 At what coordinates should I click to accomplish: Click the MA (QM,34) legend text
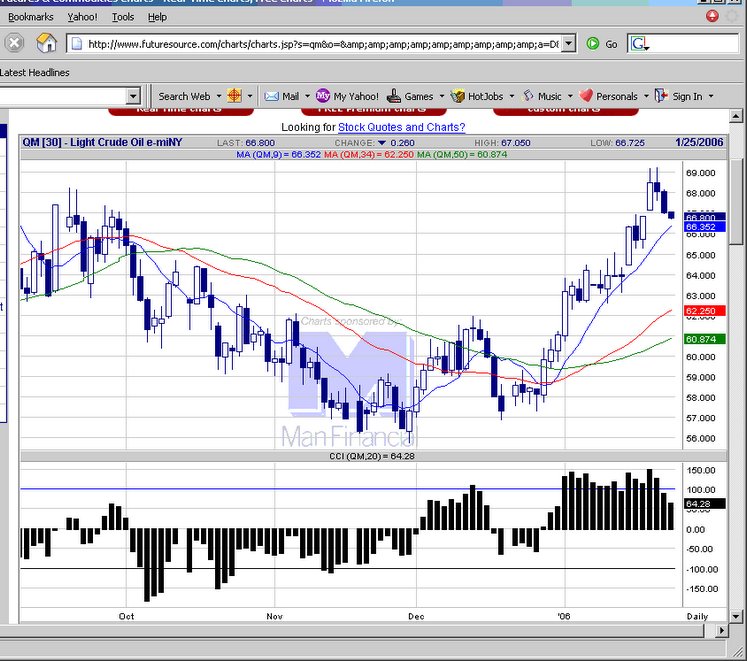click(368, 154)
